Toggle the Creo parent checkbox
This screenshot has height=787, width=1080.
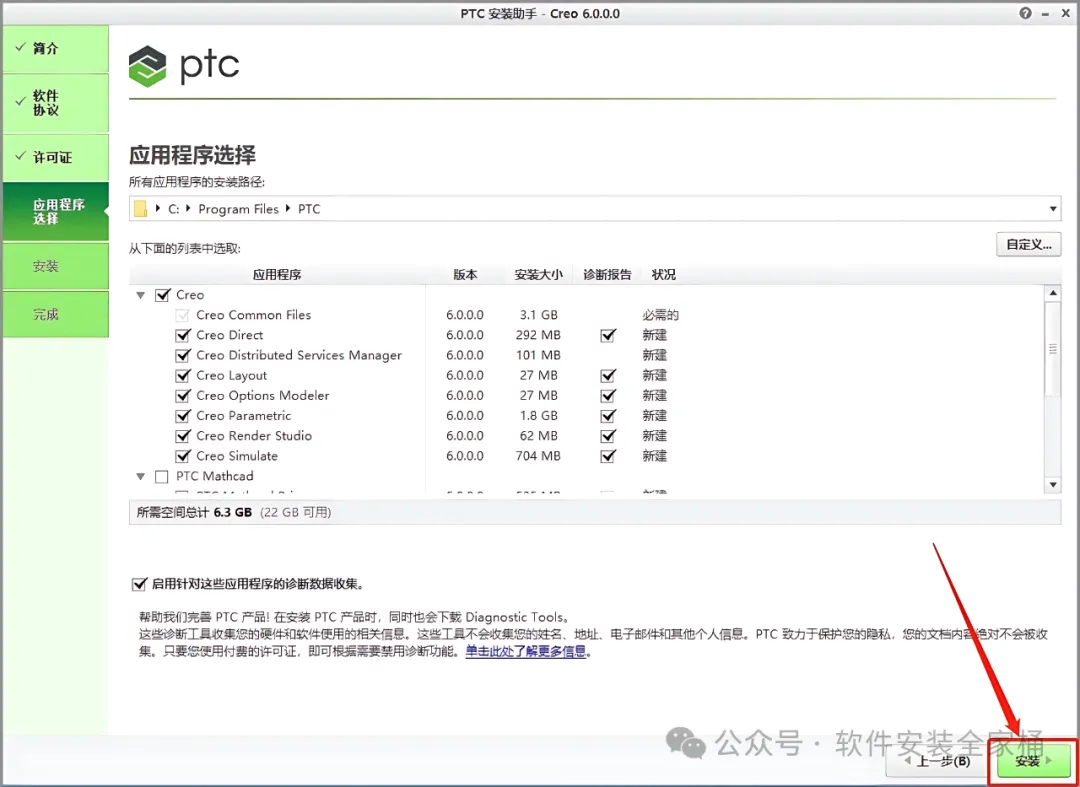pos(163,295)
